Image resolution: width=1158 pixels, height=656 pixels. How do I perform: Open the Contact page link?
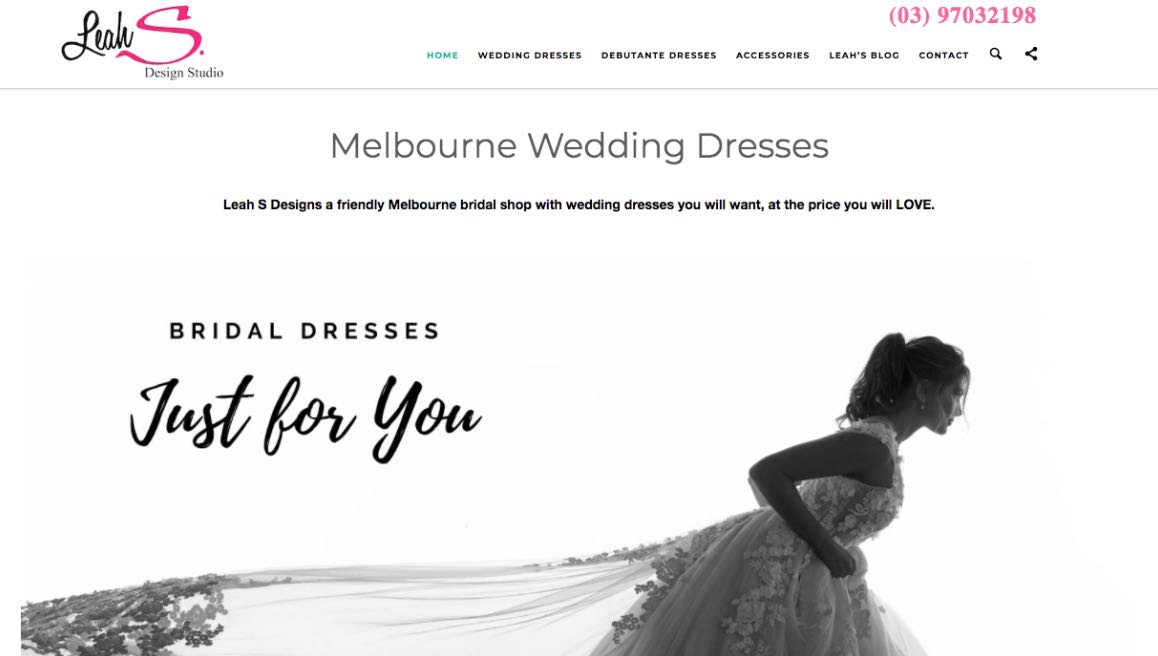943,55
